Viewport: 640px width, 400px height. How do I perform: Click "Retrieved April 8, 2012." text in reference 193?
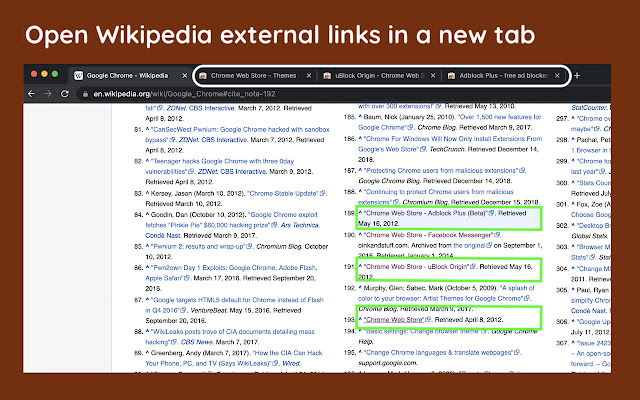tap(469, 320)
